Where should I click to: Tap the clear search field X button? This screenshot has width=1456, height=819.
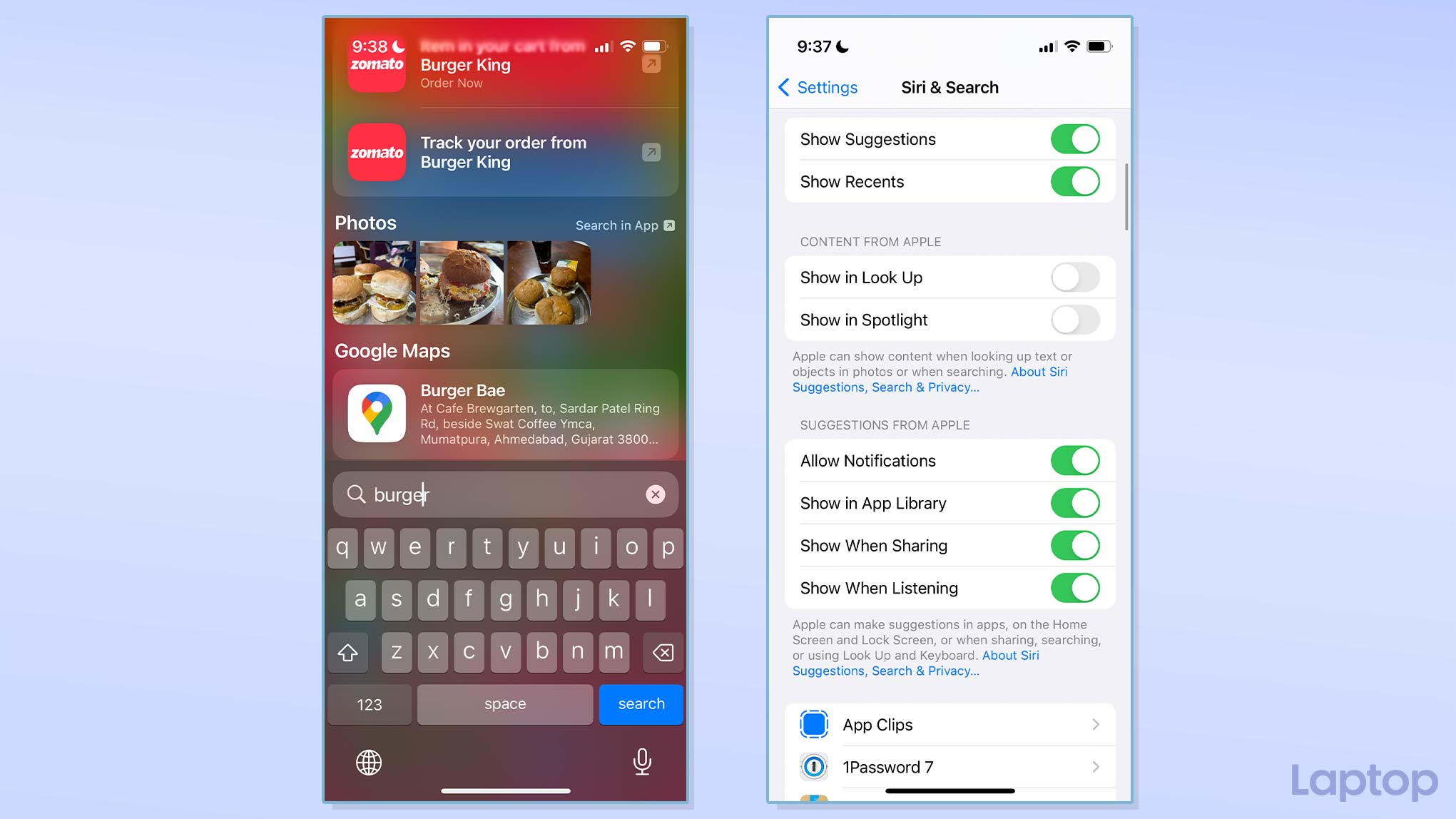click(656, 494)
